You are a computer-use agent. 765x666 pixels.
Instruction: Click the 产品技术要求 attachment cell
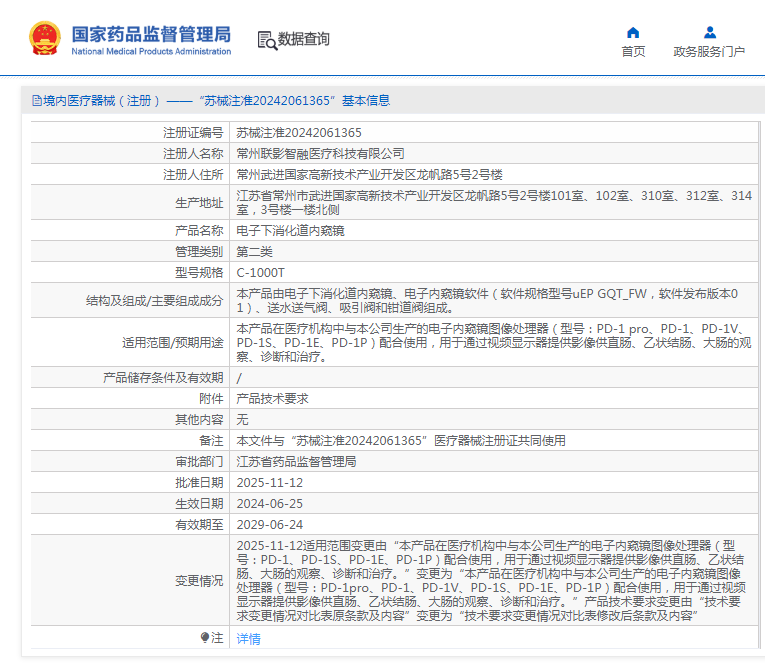pyautogui.click(x=272, y=398)
